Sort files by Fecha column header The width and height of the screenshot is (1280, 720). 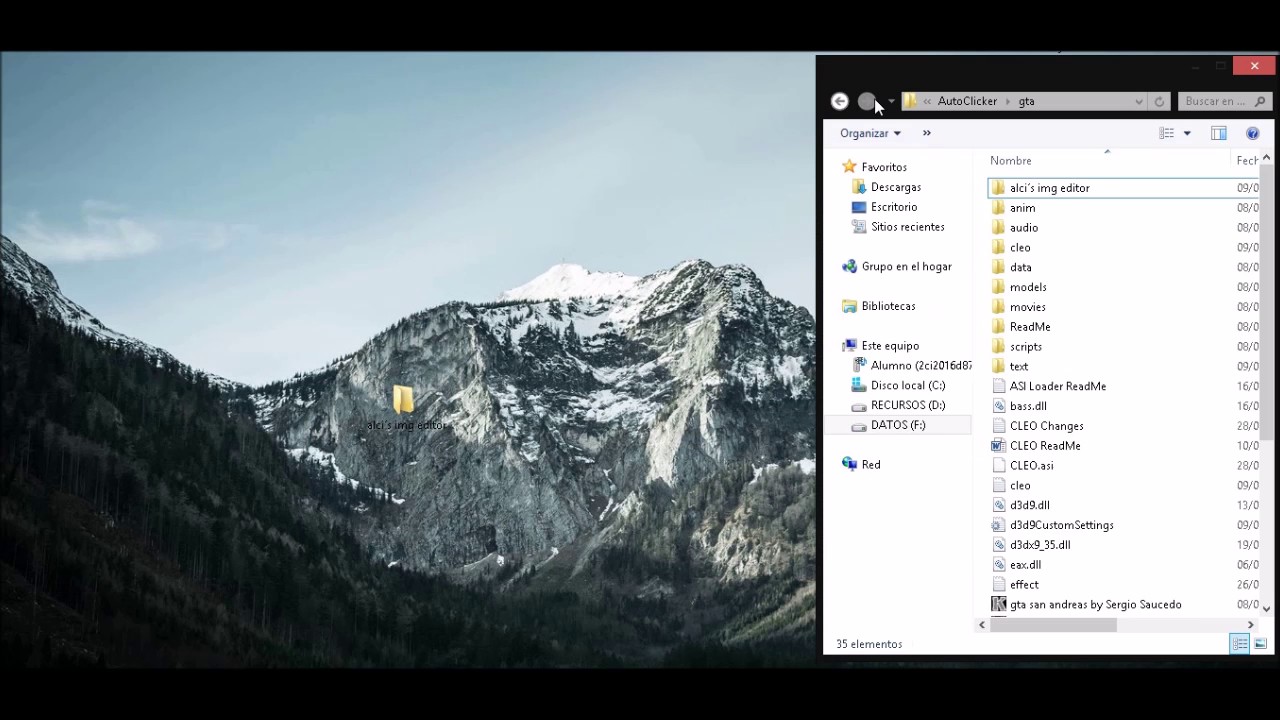click(x=1247, y=160)
